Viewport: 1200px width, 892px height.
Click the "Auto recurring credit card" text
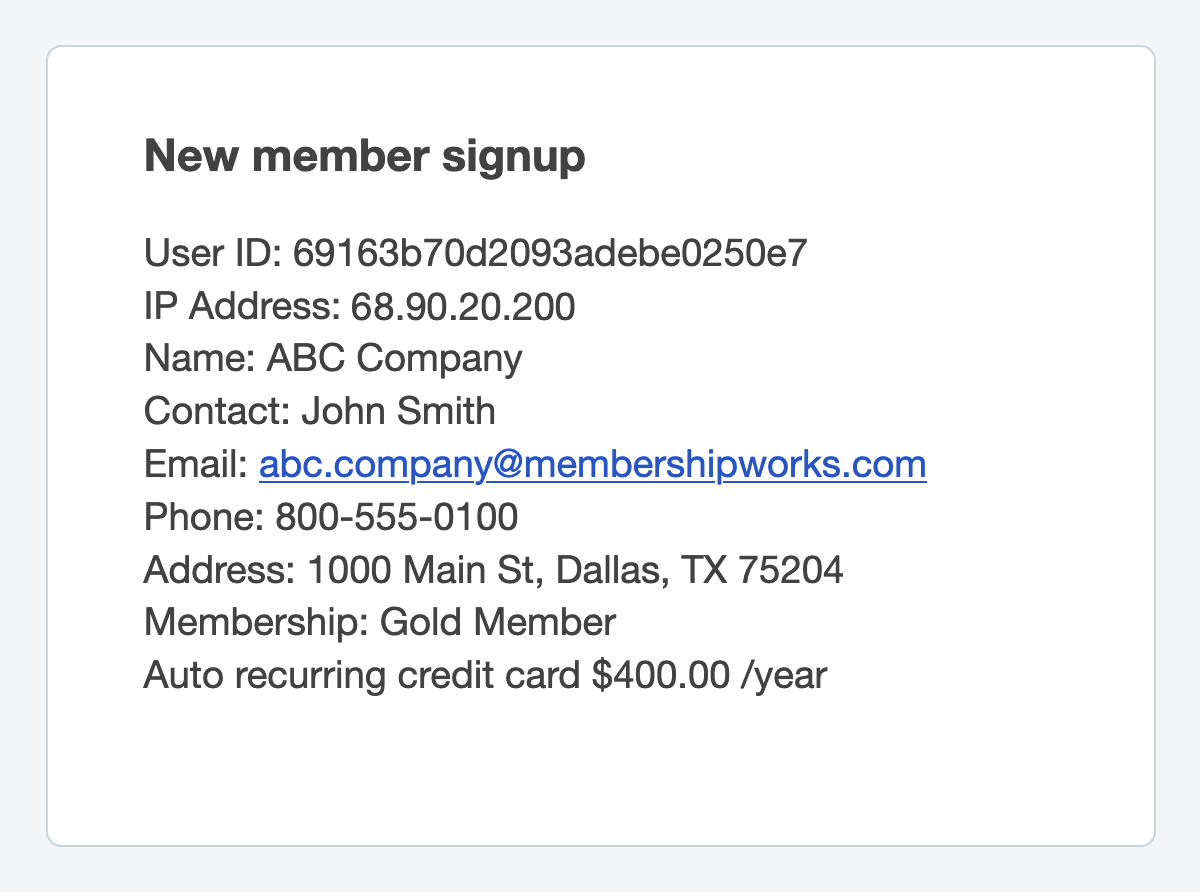click(362, 677)
